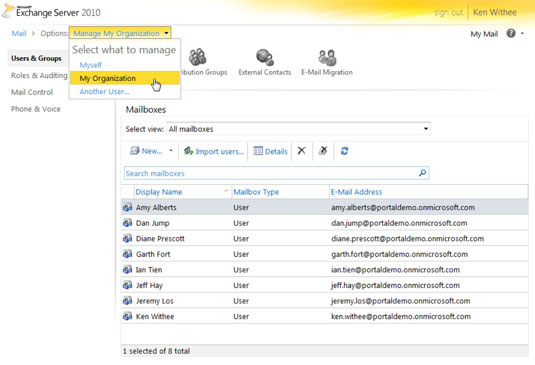Select the Ian Tien name cell
Viewport: 535px width, 365px height.
click(x=149, y=270)
